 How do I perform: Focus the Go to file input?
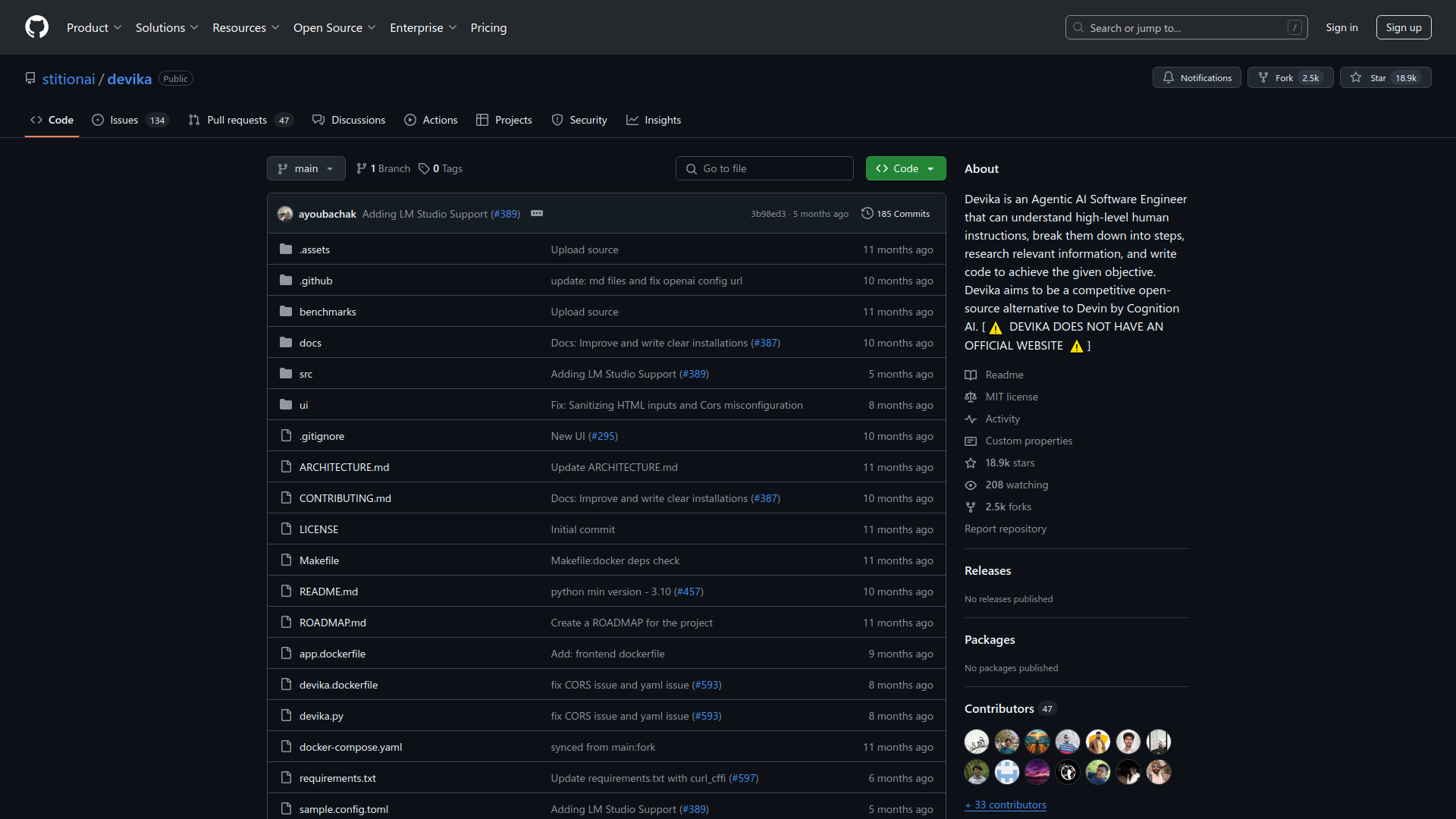[764, 168]
